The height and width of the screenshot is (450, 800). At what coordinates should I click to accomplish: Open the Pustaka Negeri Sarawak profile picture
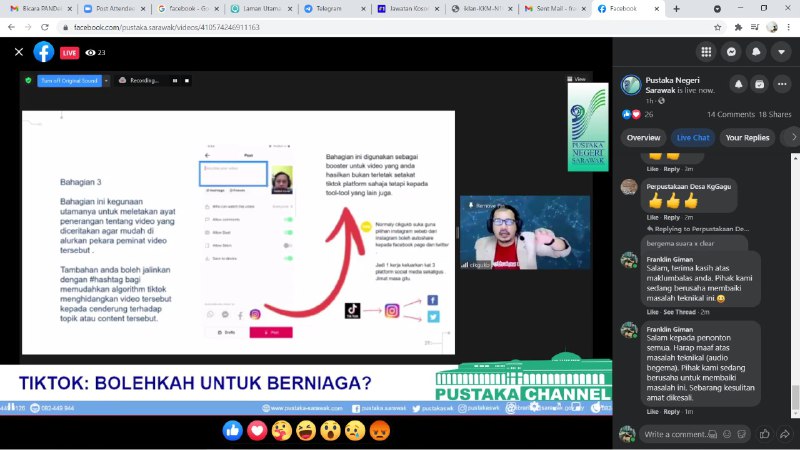(x=631, y=85)
